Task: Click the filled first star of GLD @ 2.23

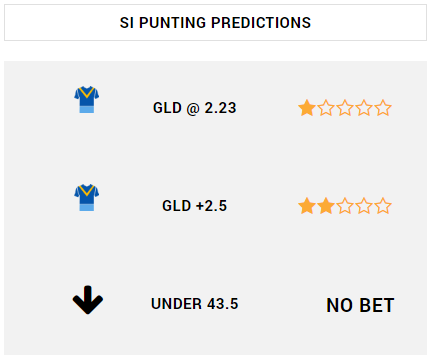Action: [x=307, y=108]
